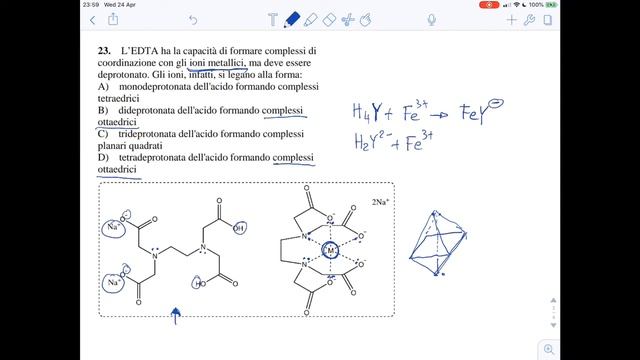Tap answer A) 'monodeprotonata' line
The height and width of the screenshot is (360, 640).
pos(208,87)
